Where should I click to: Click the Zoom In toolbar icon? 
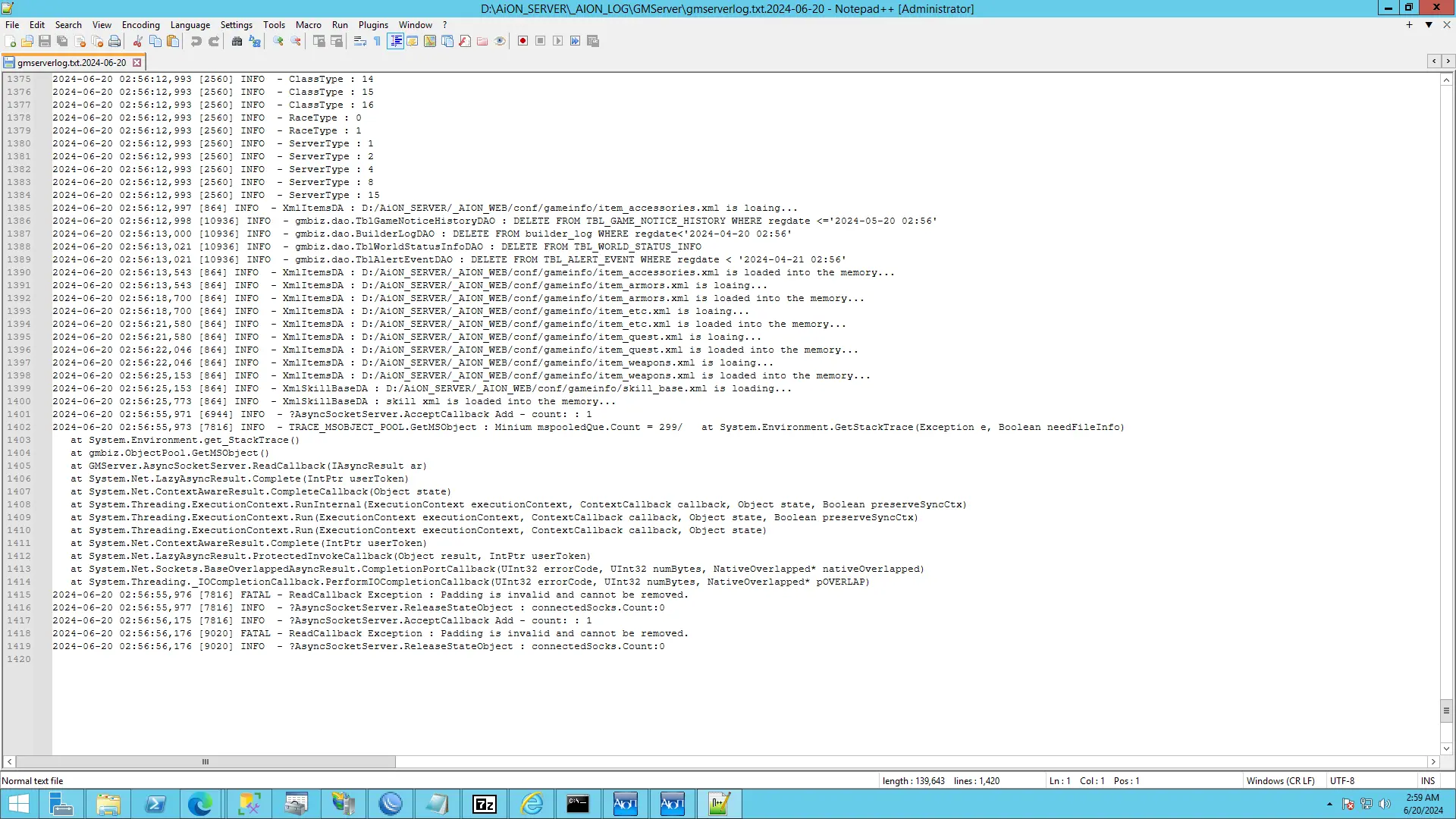(278, 41)
